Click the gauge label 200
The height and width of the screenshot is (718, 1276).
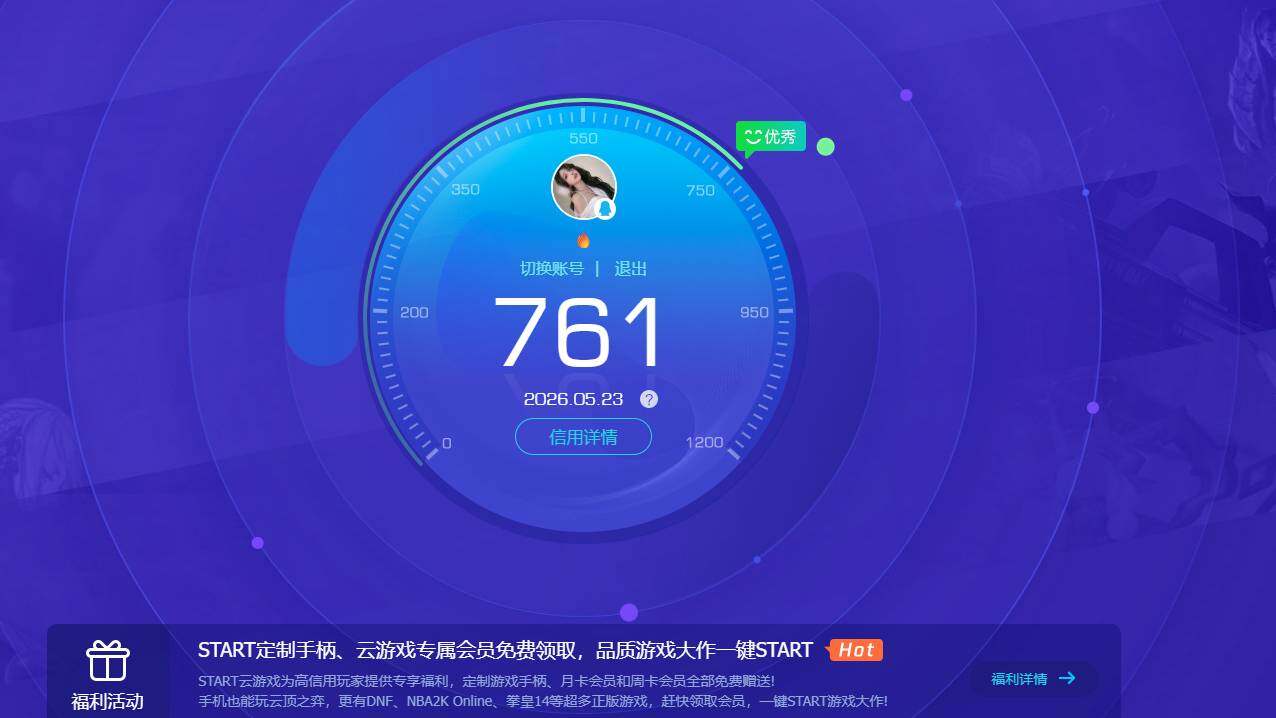point(414,312)
